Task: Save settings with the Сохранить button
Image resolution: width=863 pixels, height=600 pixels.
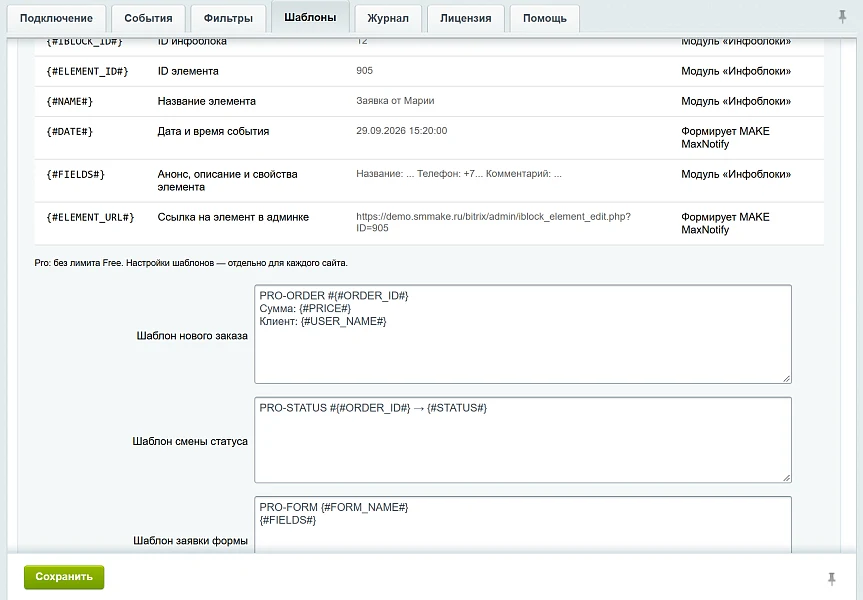Action: point(64,577)
